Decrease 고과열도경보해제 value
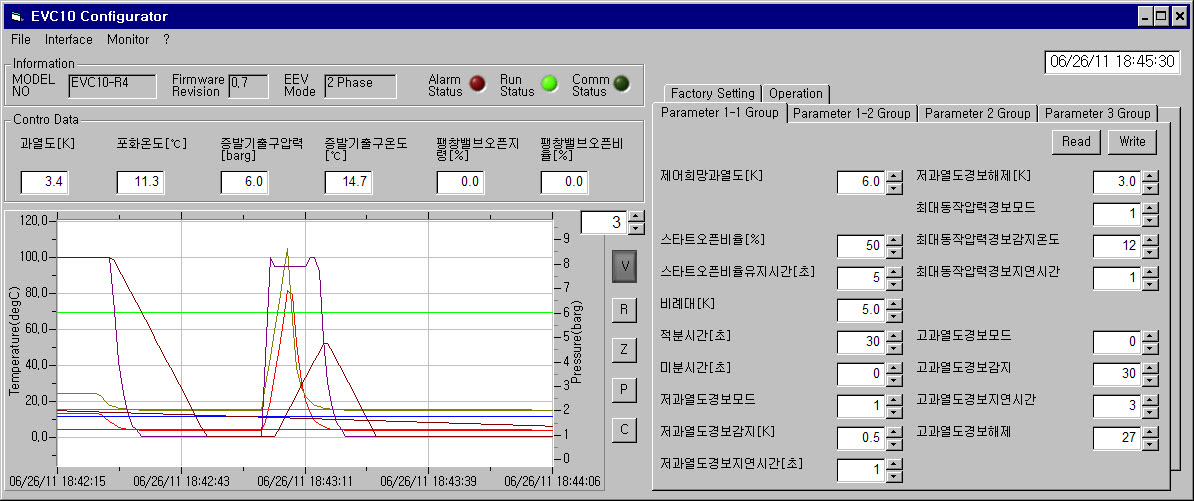Image resolution: width=1194 pixels, height=501 pixels. [1151, 443]
